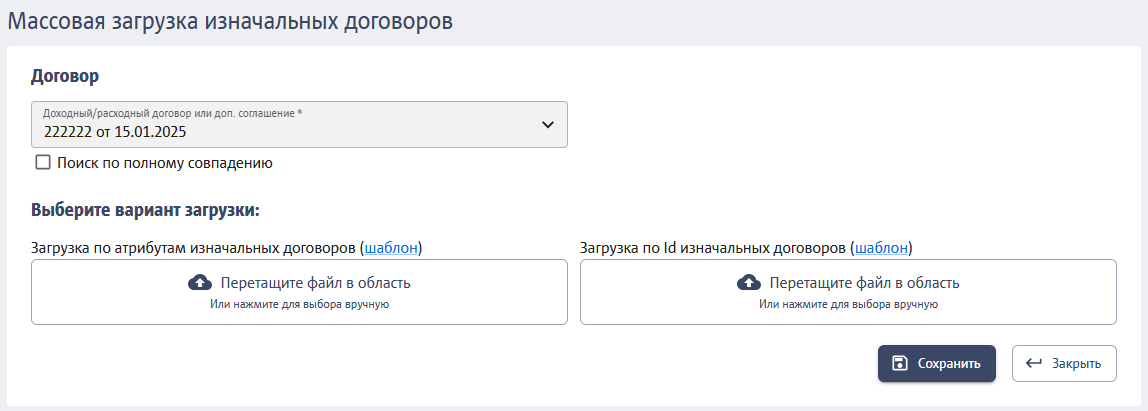Viewport: 1148px width, 411px height.
Task: Click the return arrow icon on Закрыть
Action: click(1034, 363)
